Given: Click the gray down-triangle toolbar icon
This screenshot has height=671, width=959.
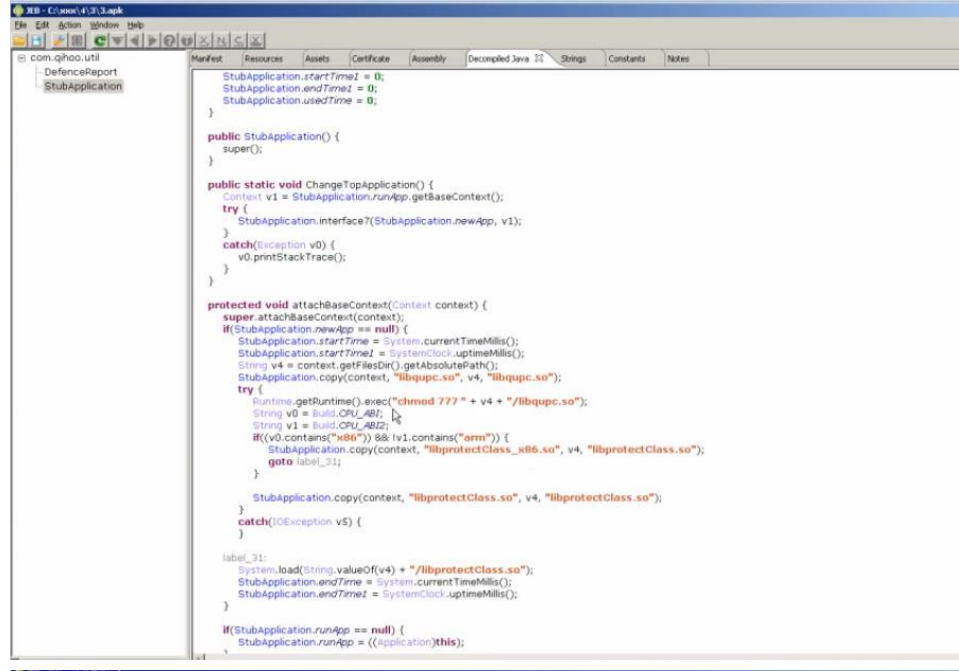Looking at the screenshot, I should click(117, 41).
